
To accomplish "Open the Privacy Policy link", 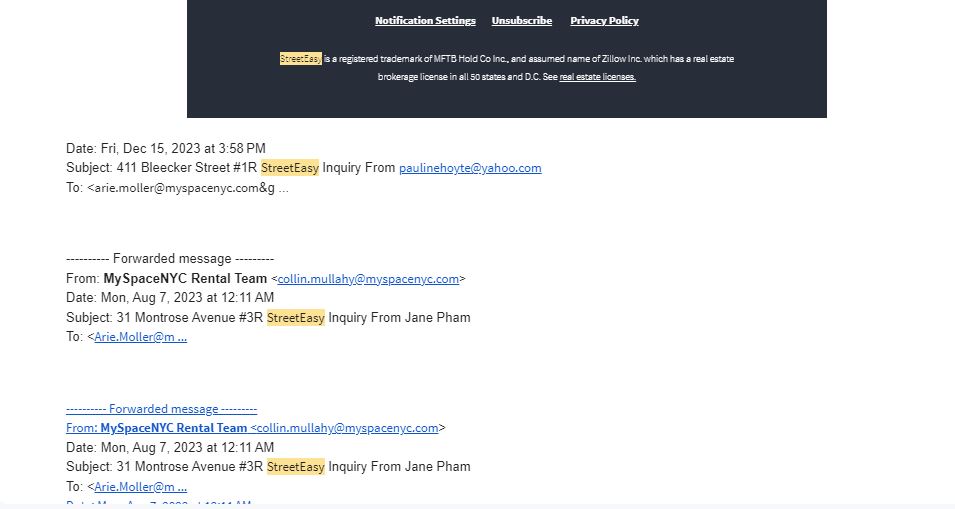I will pos(604,21).
